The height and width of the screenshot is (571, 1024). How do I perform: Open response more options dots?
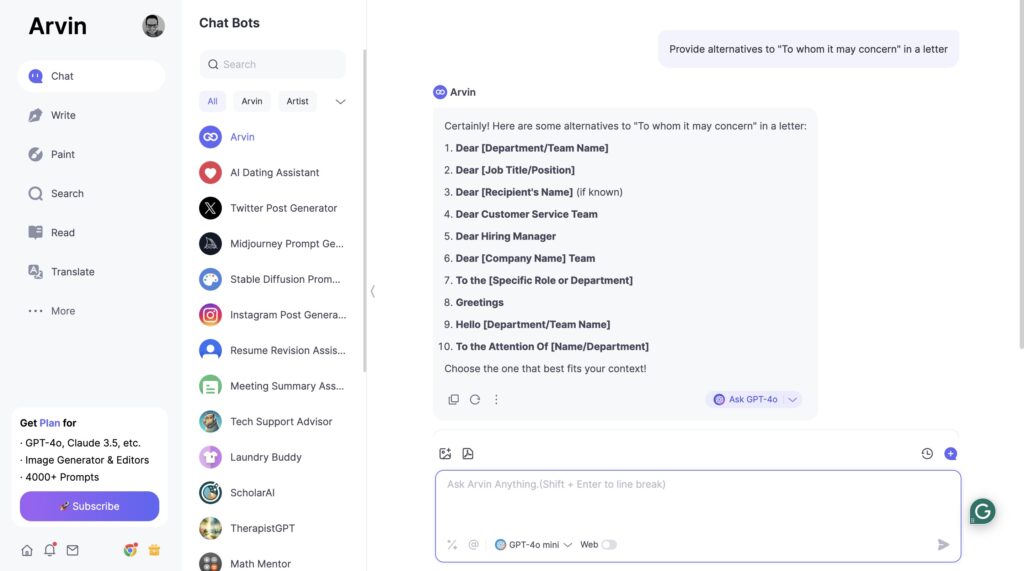tap(496, 400)
